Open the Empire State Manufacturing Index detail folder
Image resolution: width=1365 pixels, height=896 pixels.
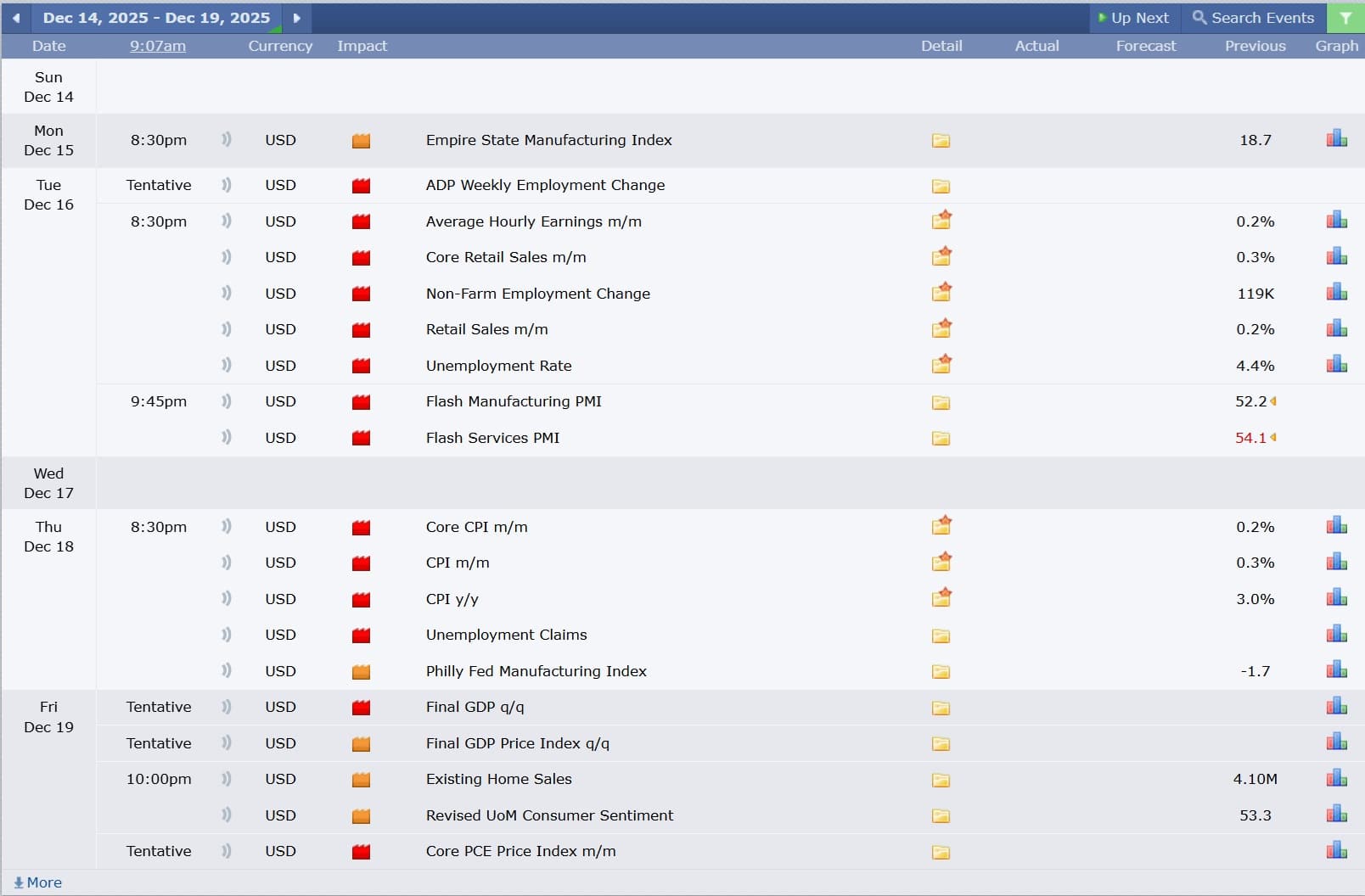(941, 141)
